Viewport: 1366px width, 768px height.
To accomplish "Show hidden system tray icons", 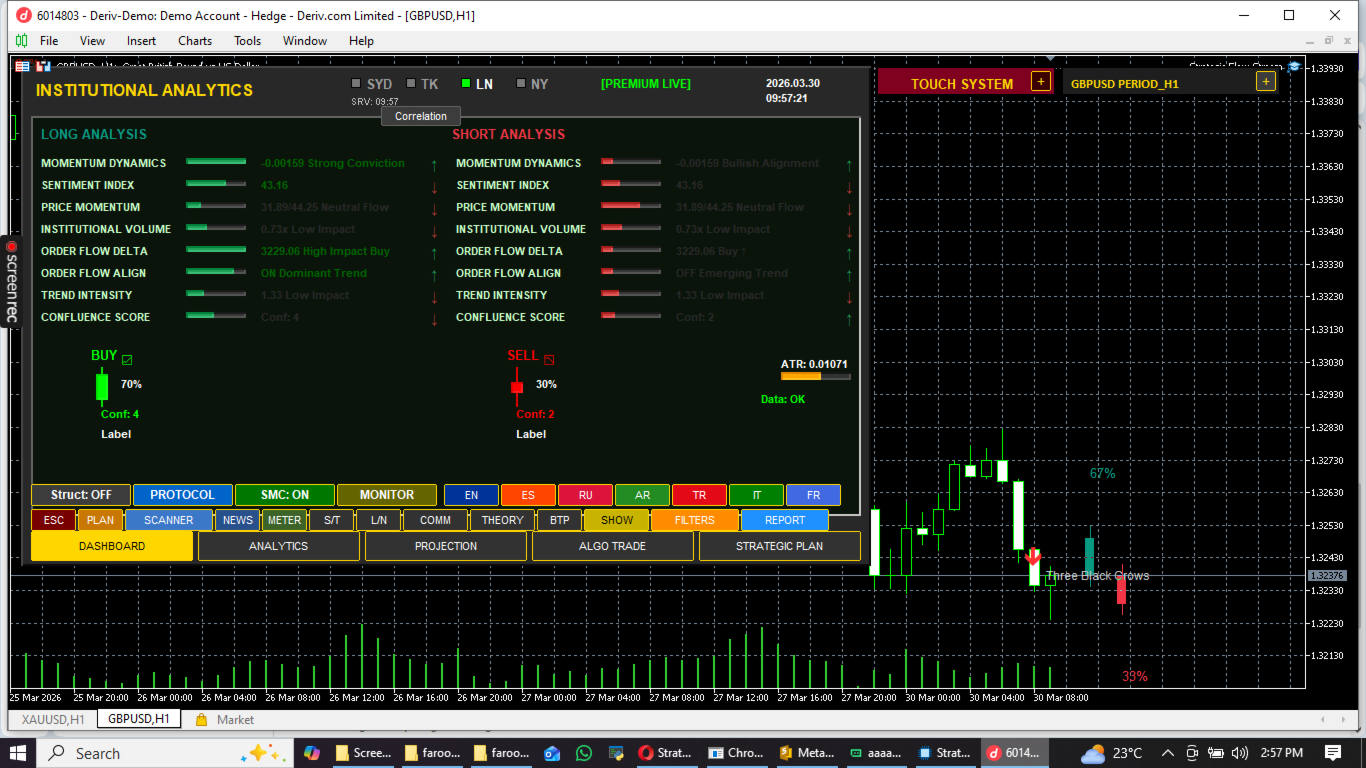I will (x=1167, y=753).
